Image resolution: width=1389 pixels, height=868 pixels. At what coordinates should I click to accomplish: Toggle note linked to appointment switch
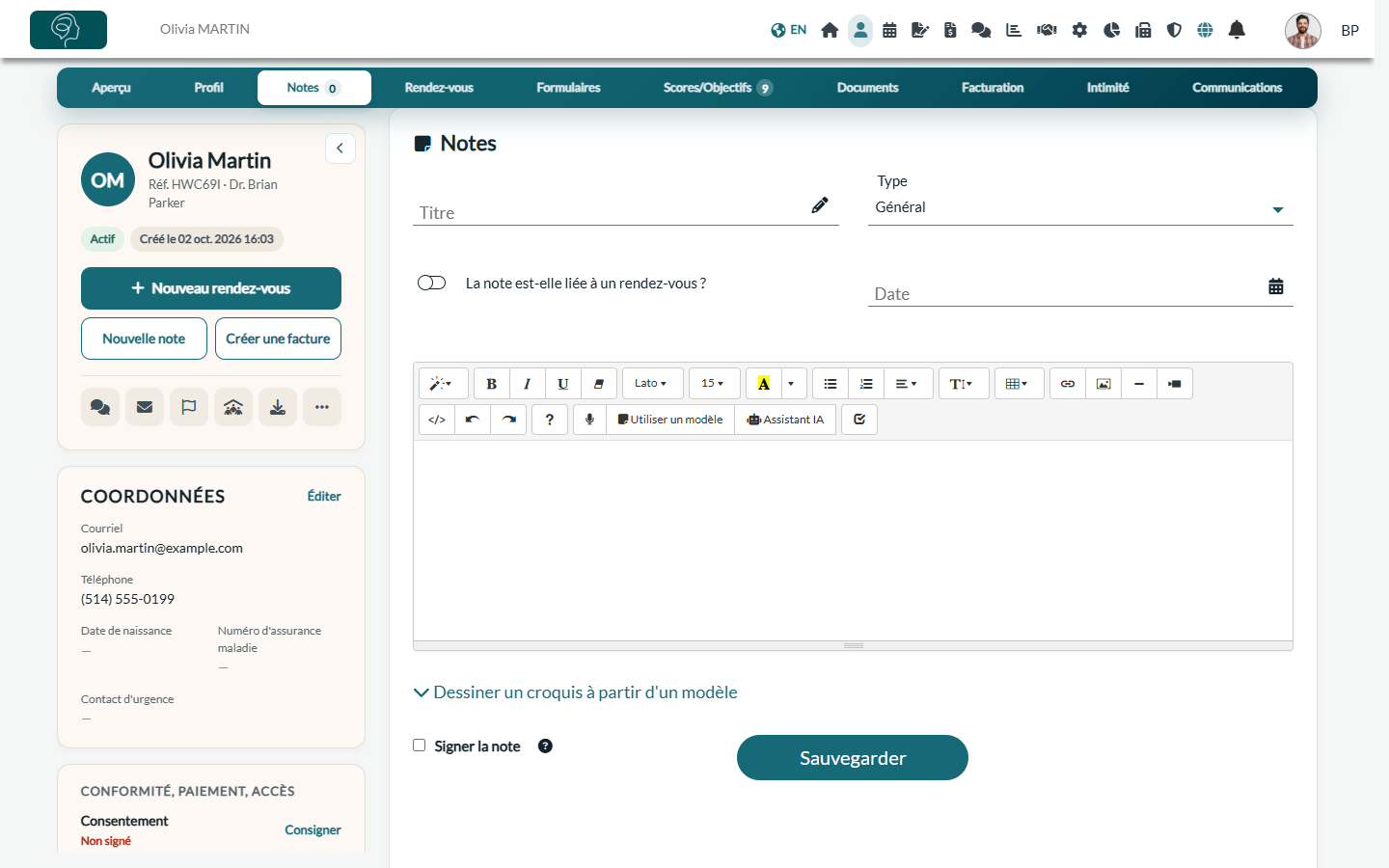(431, 283)
